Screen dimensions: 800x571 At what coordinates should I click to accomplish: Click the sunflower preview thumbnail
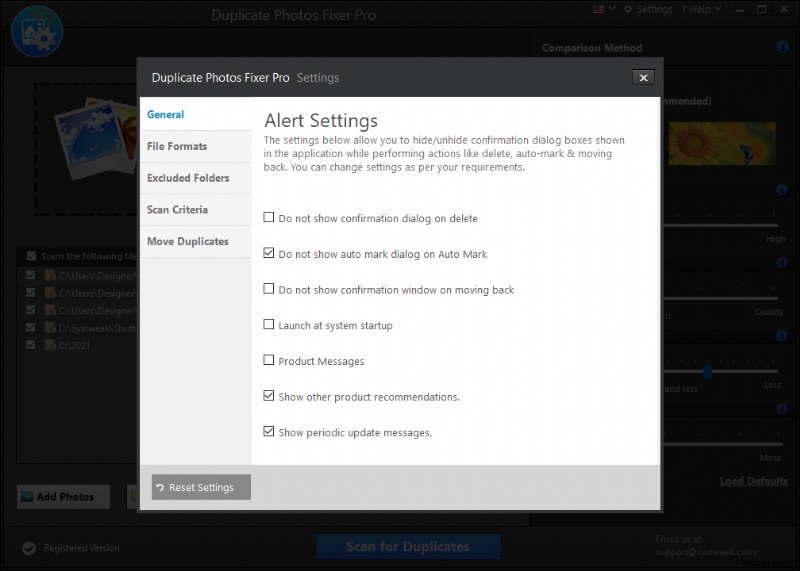722,143
